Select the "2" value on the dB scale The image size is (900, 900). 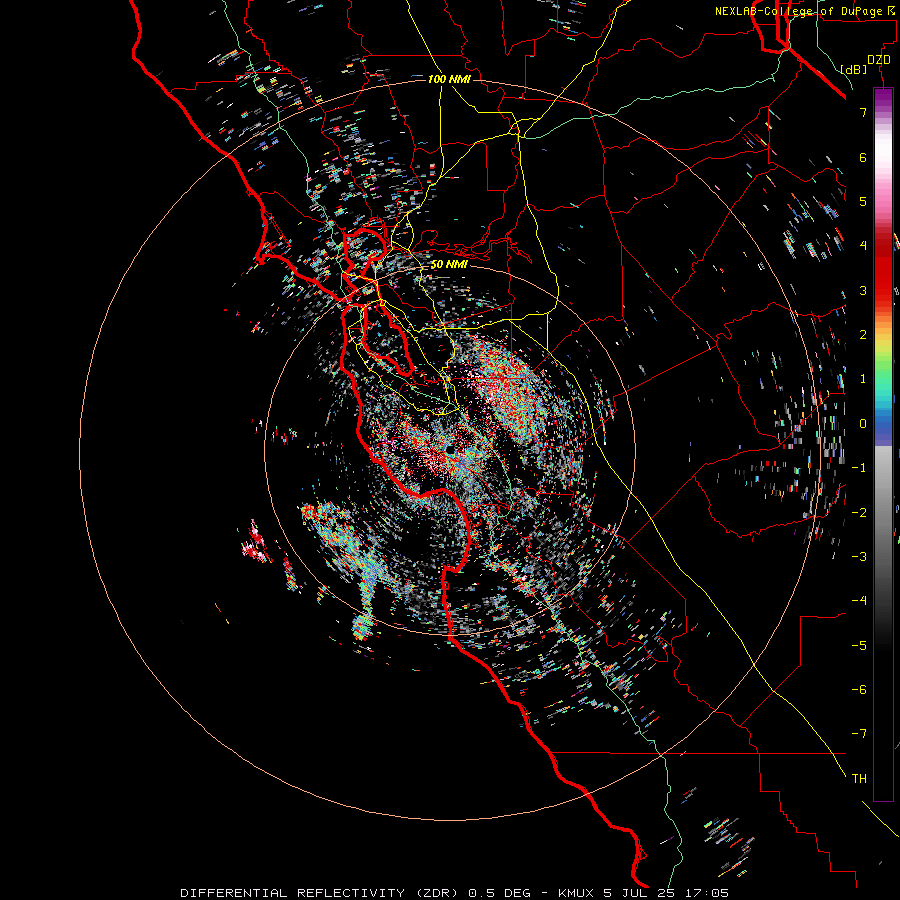863,335
